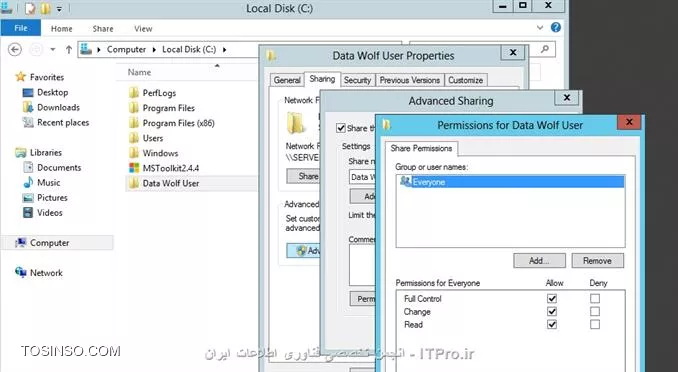The image size is (678, 372).
Task: Select the Program Files folder icon
Action: [x=134, y=108]
